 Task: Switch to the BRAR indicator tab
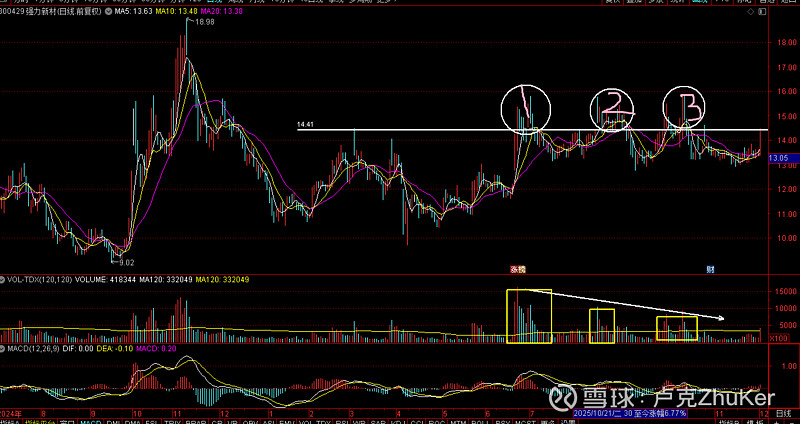click(x=196, y=421)
